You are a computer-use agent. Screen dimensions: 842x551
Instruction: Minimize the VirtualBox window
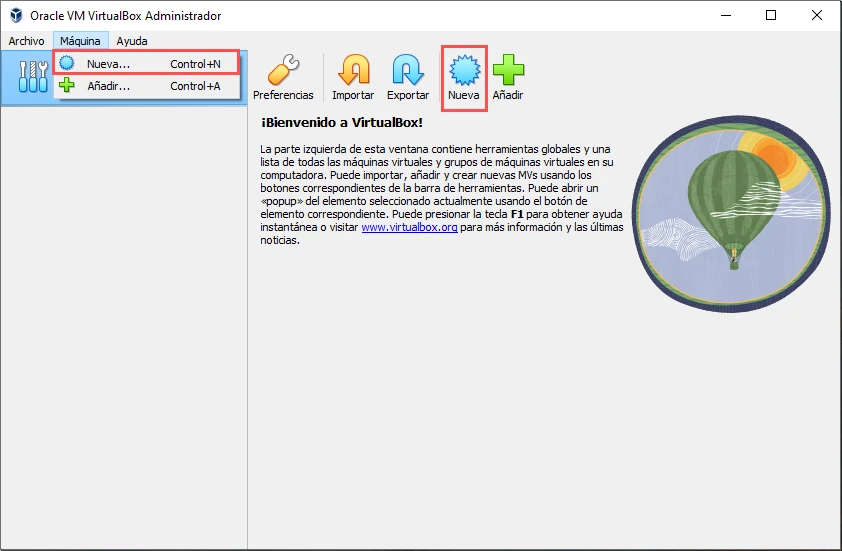[x=726, y=16]
